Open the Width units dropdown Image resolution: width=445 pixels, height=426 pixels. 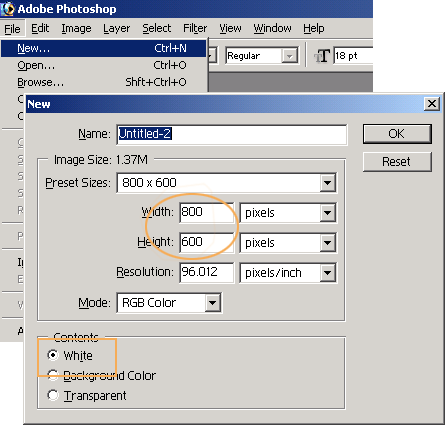click(x=328, y=213)
